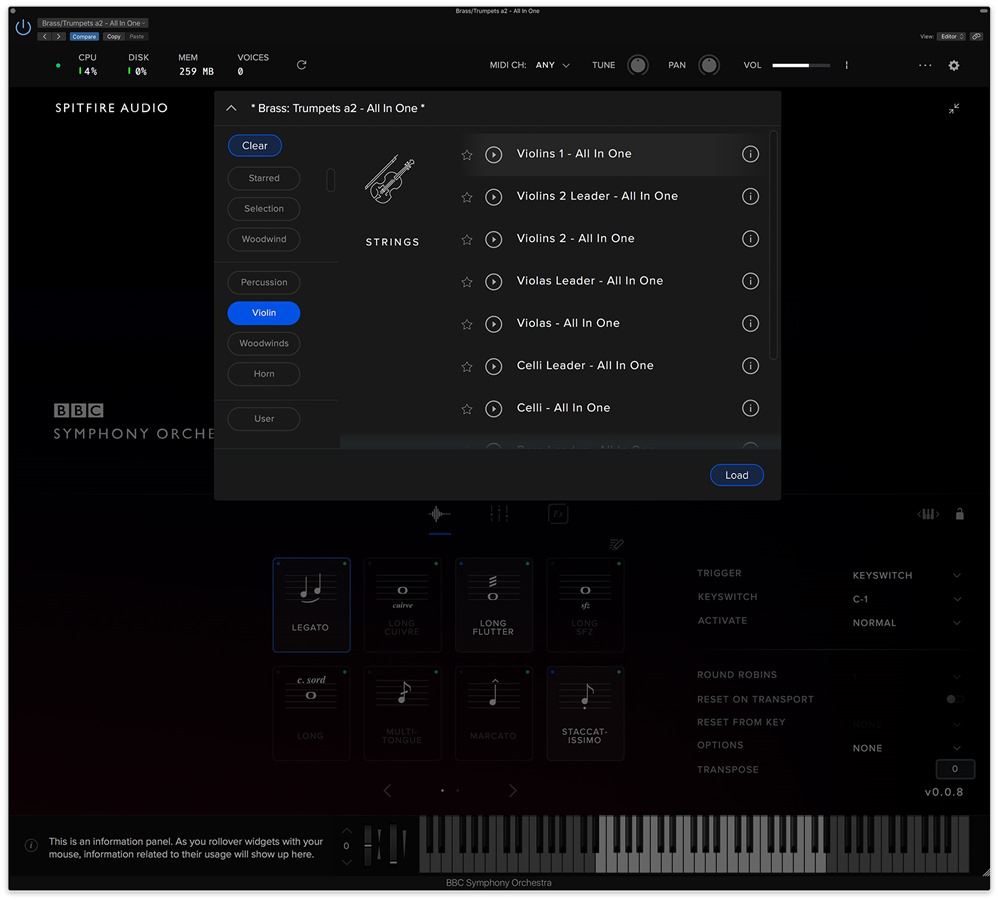Star the Violins 2 Leader preset
998x900 pixels.
point(467,197)
